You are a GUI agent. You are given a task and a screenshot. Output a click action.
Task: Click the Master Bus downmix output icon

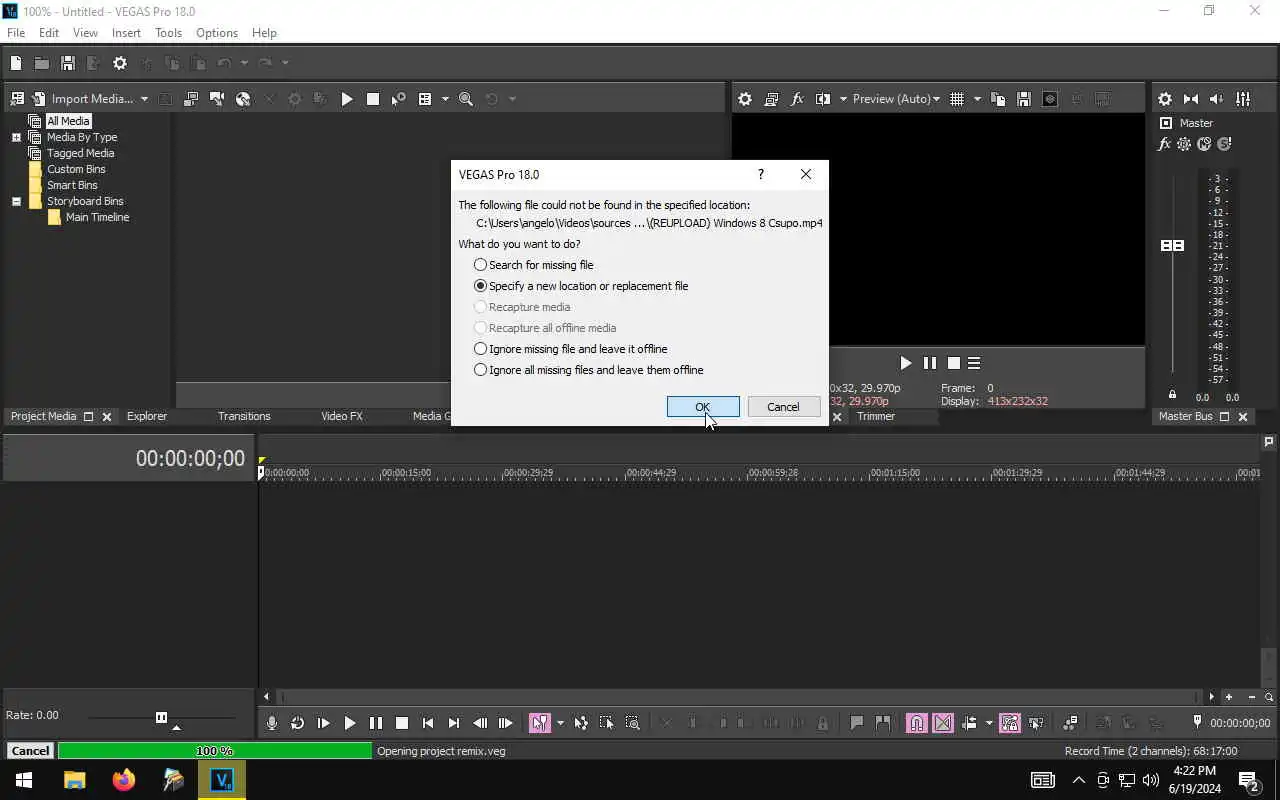1191,99
